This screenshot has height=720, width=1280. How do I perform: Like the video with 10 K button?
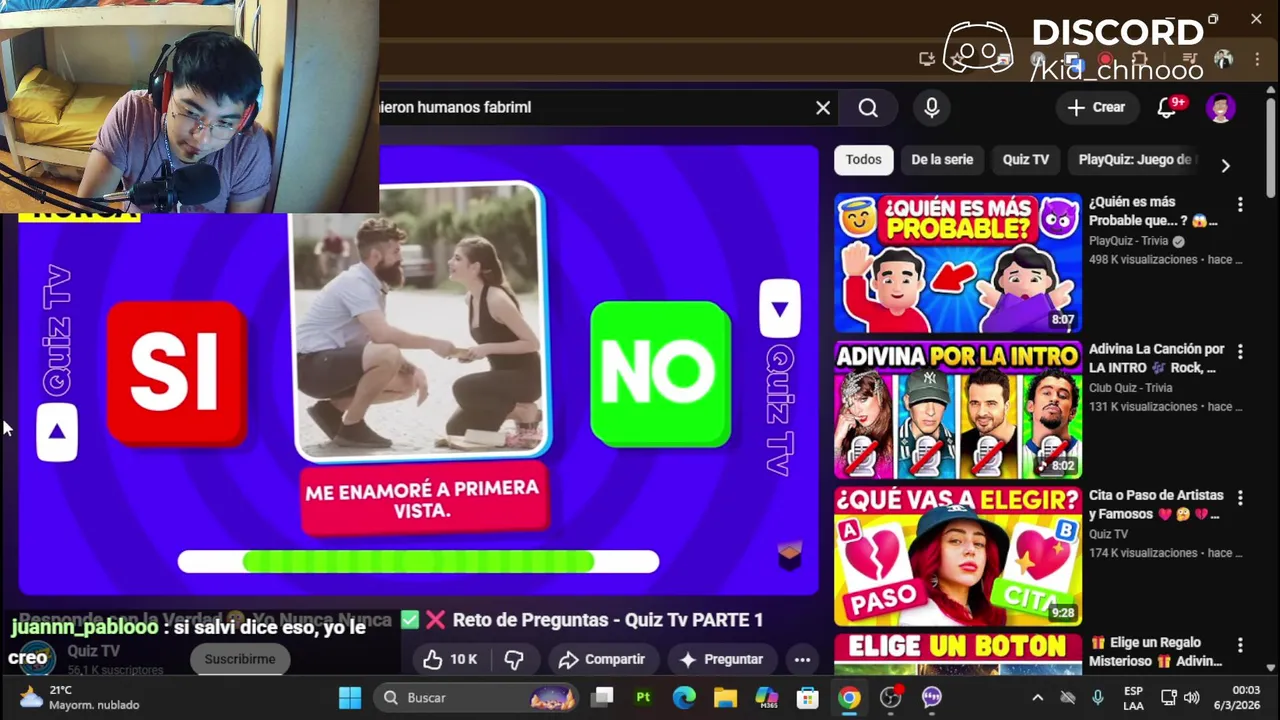pyautogui.click(x=450, y=659)
